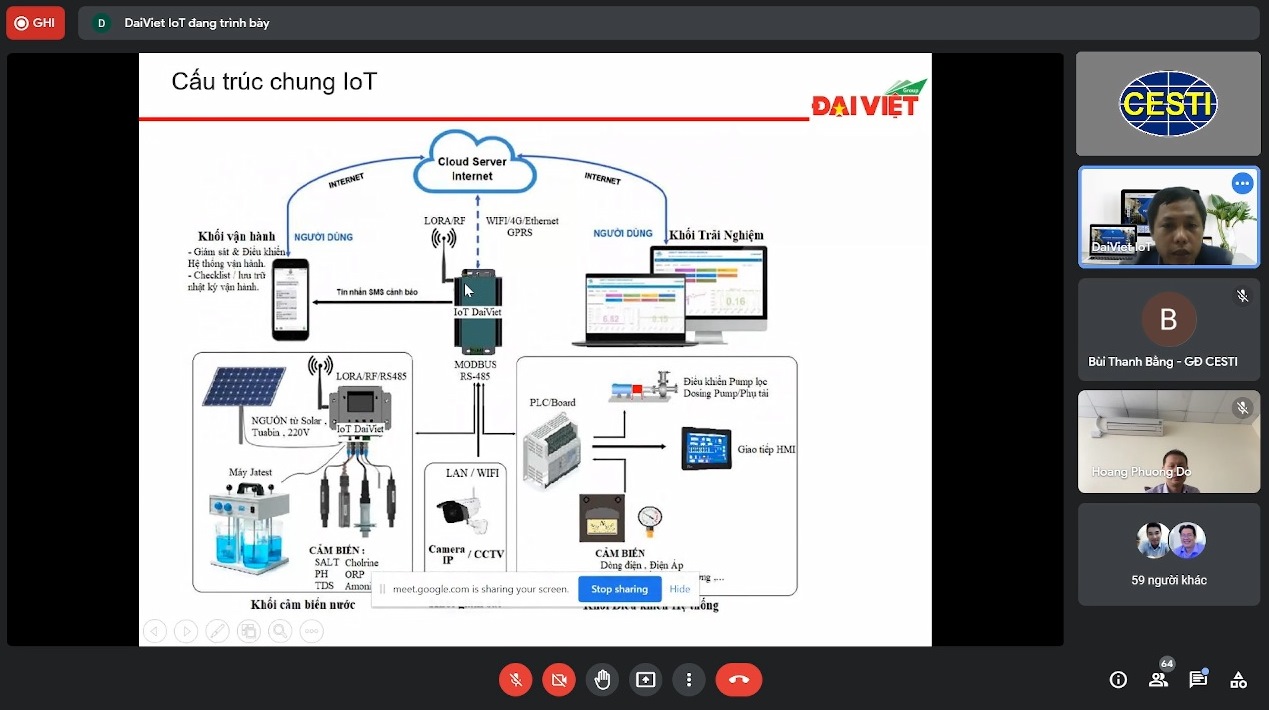This screenshot has height=710, width=1269.
Task: Select Bùi Thanh Bằng - GĐ CESTI tile
Action: click(x=1168, y=330)
